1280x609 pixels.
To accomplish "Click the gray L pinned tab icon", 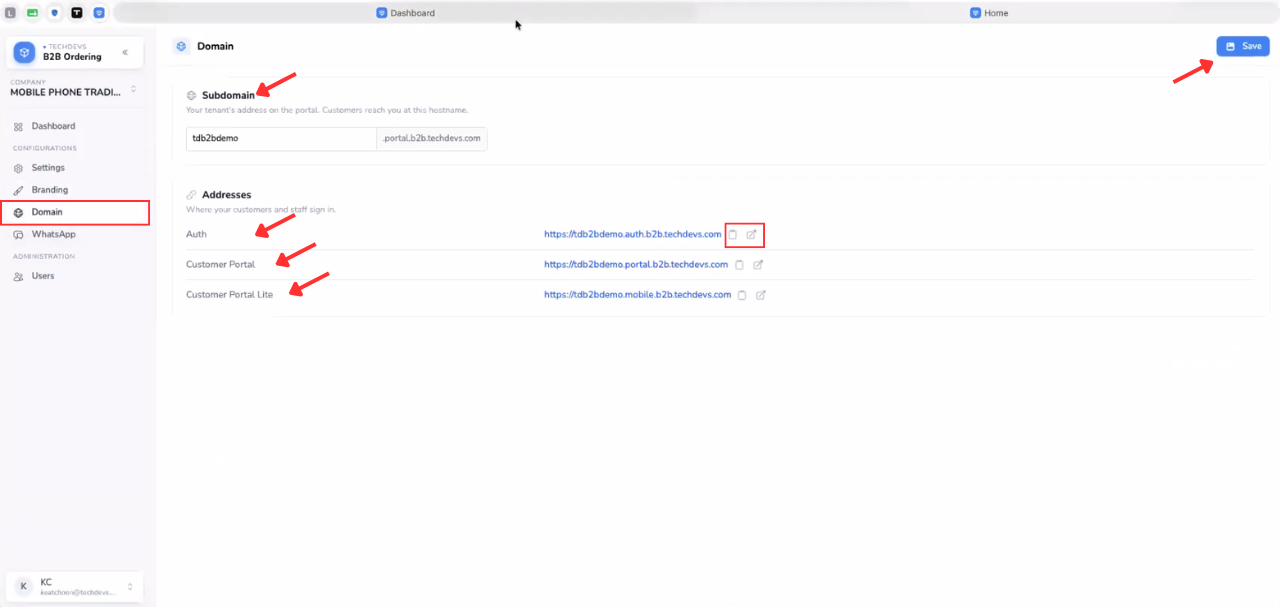I will tap(11, 13).
